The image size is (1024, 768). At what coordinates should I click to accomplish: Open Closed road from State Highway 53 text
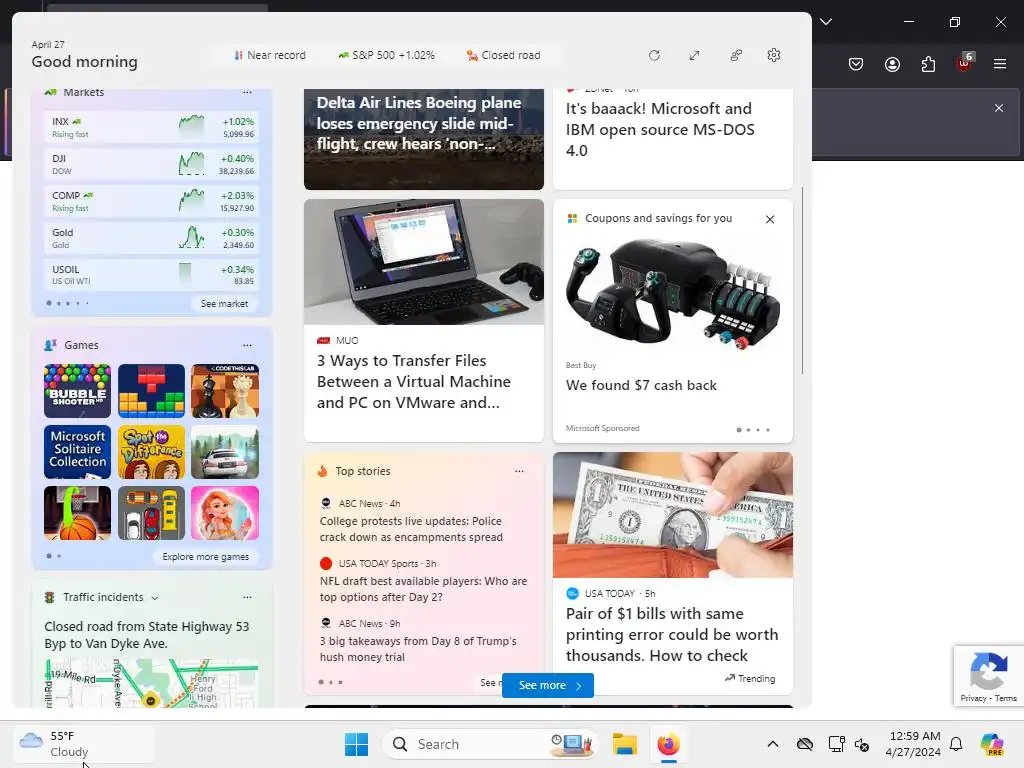146,635
